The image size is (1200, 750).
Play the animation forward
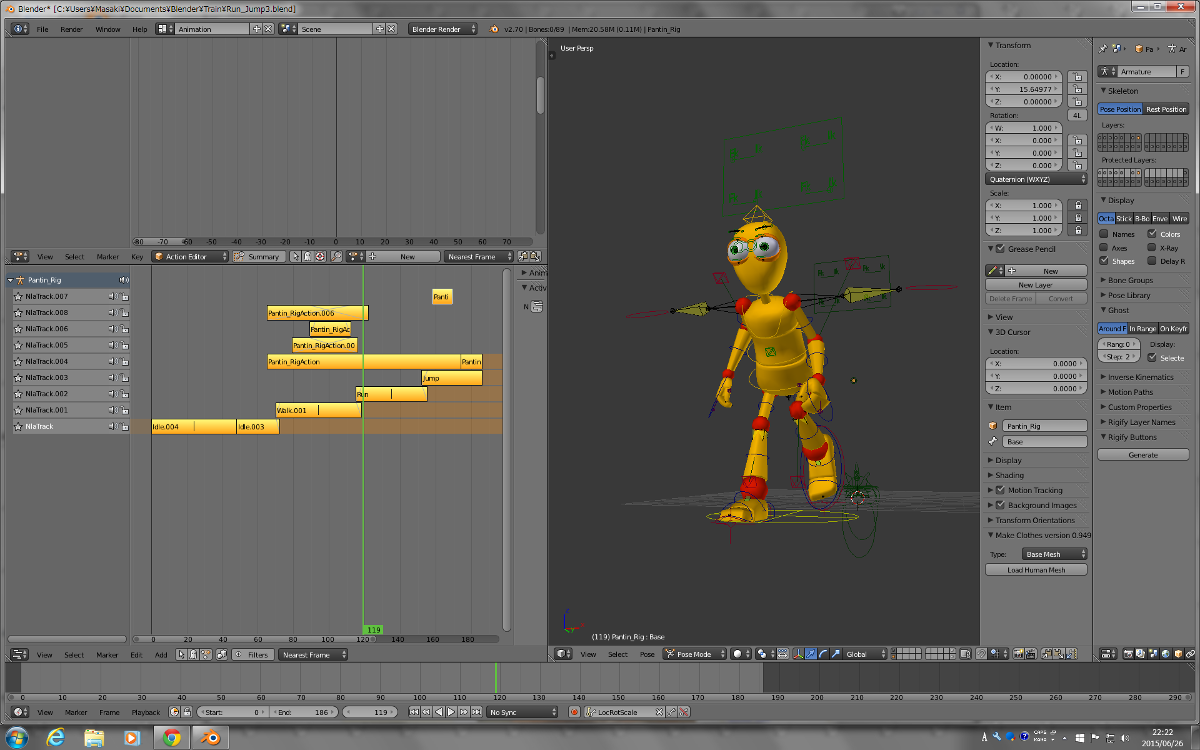[451, 712]
